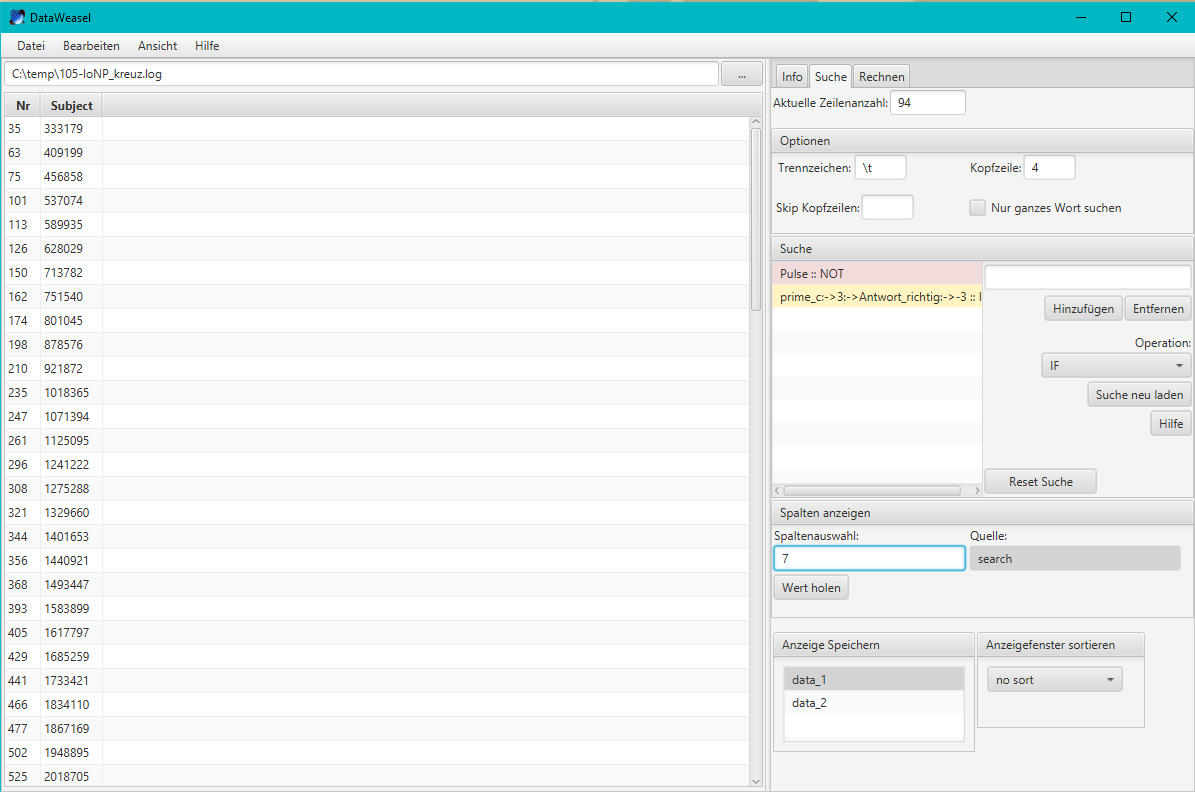Select data_2 in Anzeige Speichern list
The height and width of the screenshot is (792, 1195).
coord(873,703)
